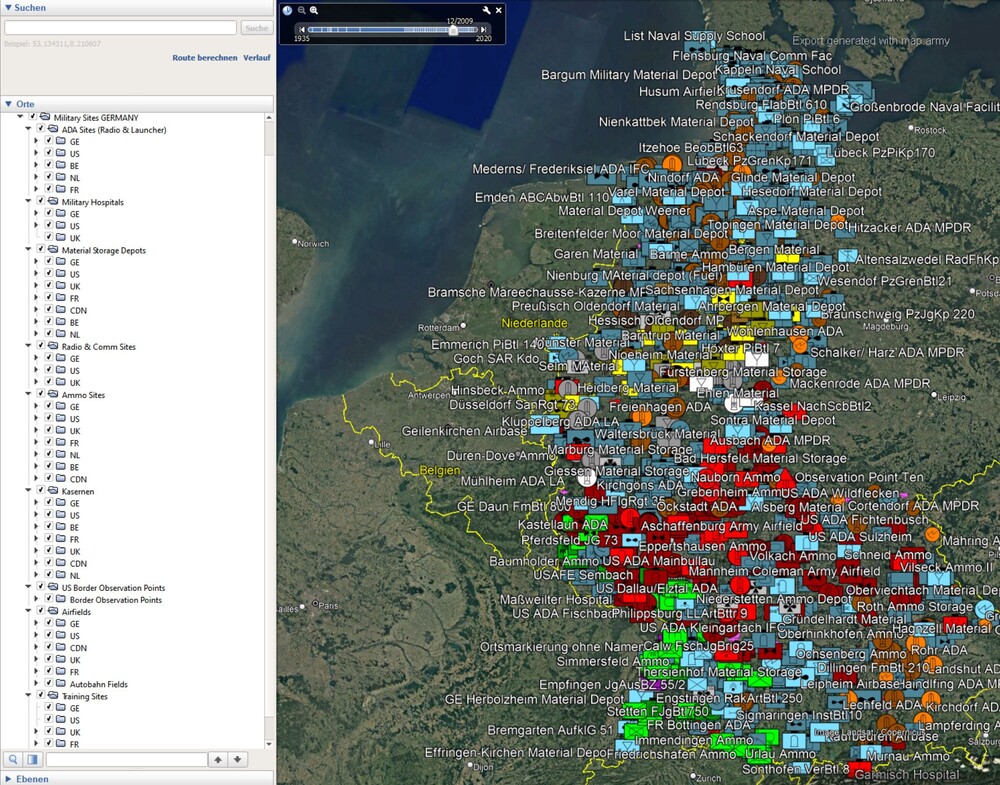Collapse the Military Hospitals node
Viewport: 1000px width, 785px height.
click(28, 202)
